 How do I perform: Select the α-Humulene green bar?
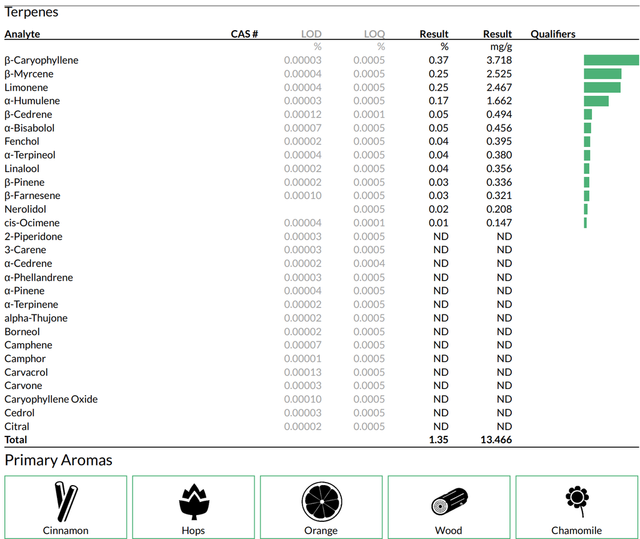pos(596,101)
